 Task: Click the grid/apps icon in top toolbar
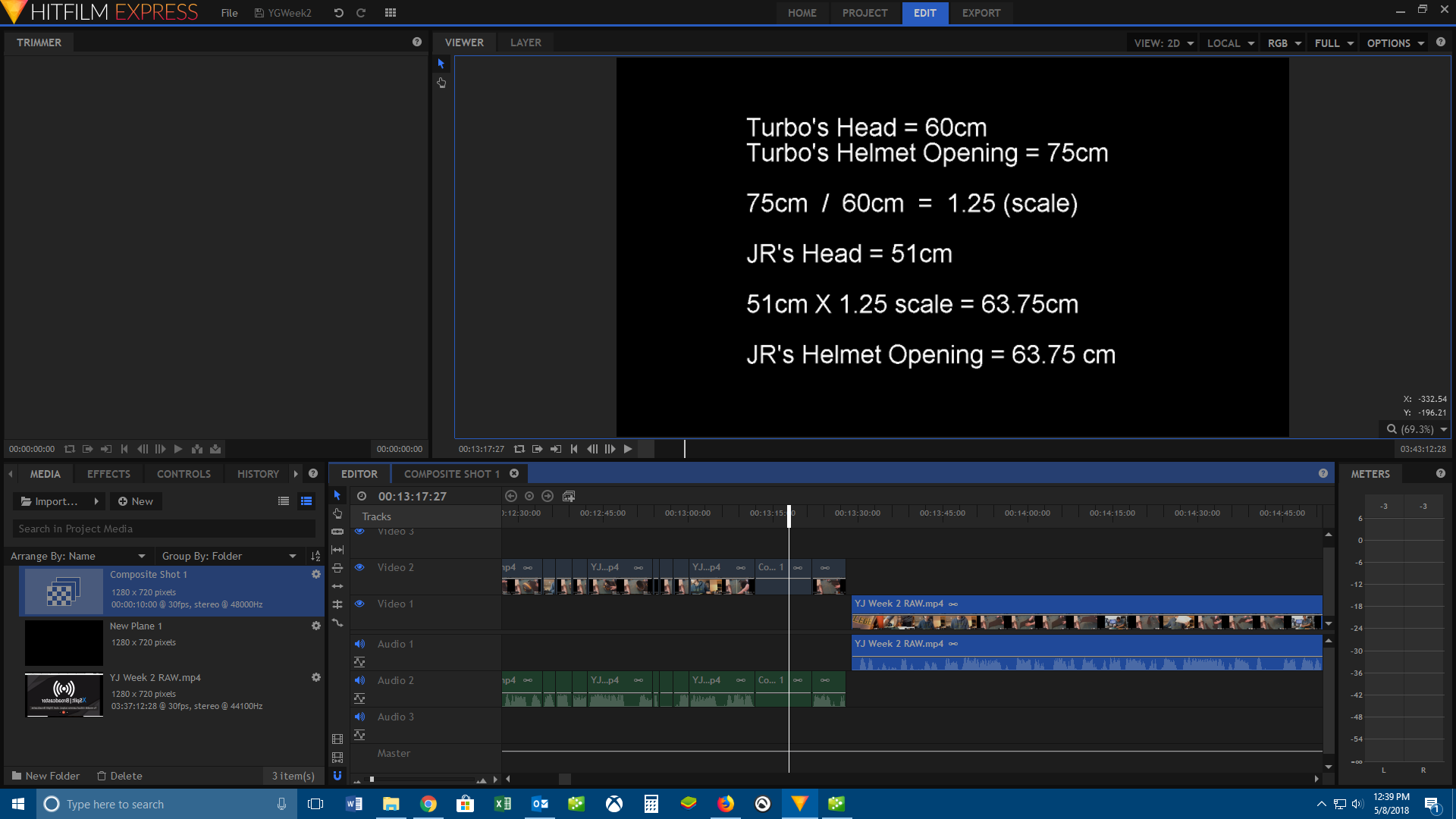390,12
